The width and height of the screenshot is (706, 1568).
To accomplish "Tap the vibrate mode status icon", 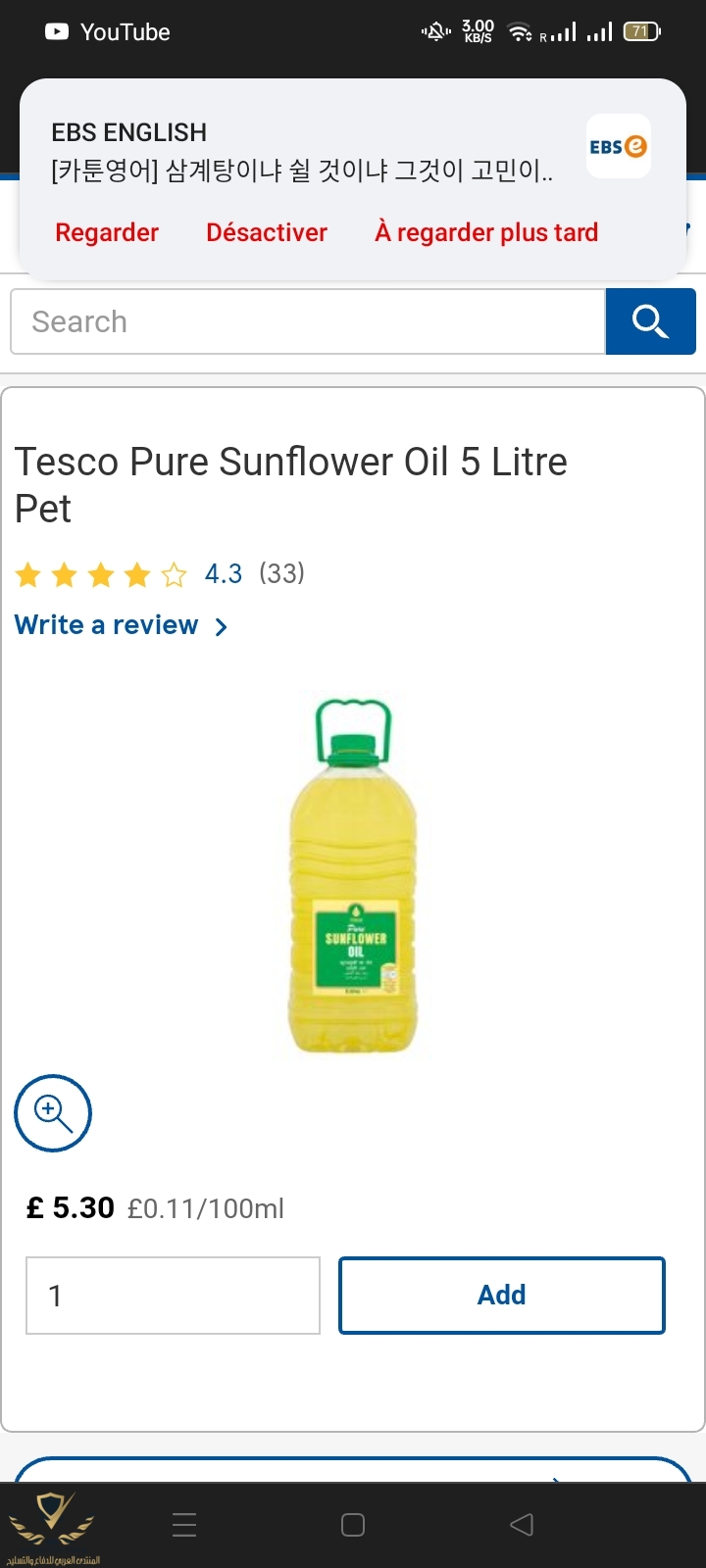I will (436, 32).
